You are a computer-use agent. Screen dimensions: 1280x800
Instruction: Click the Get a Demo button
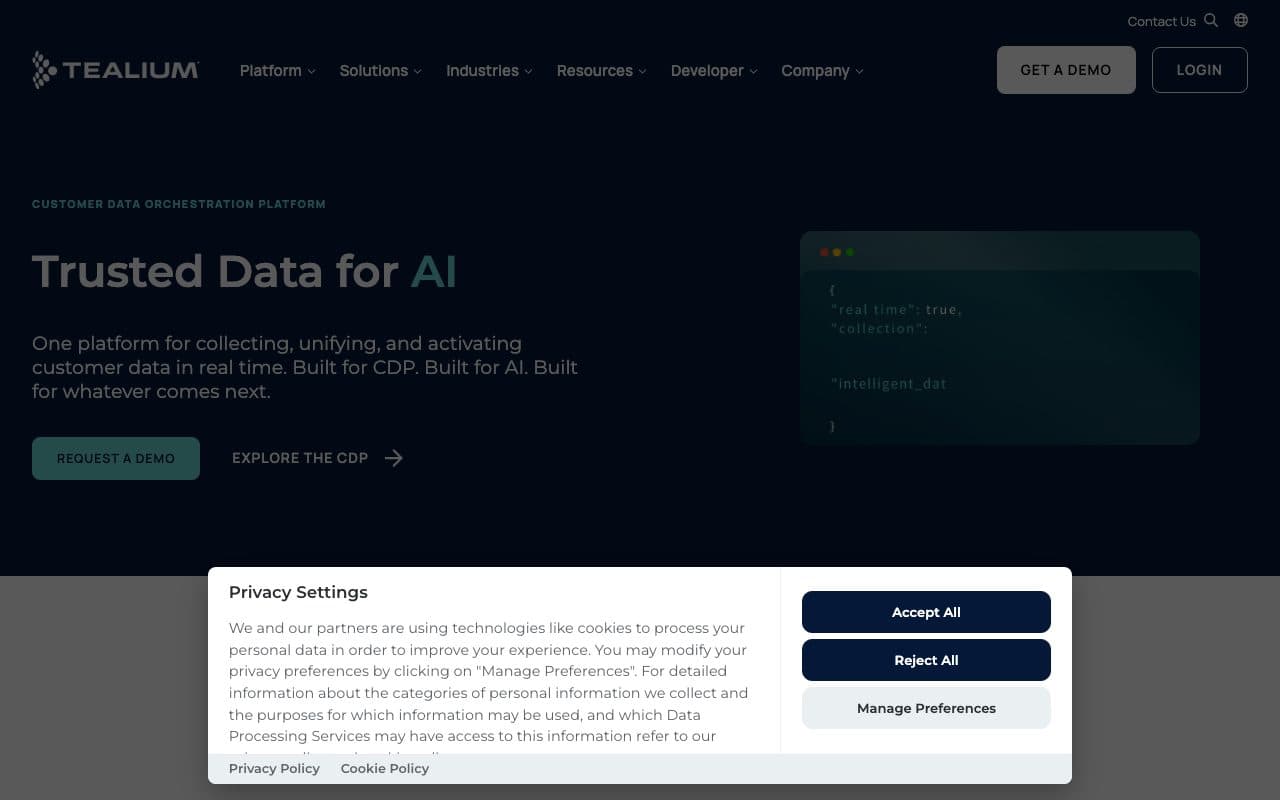point(1066,70)
